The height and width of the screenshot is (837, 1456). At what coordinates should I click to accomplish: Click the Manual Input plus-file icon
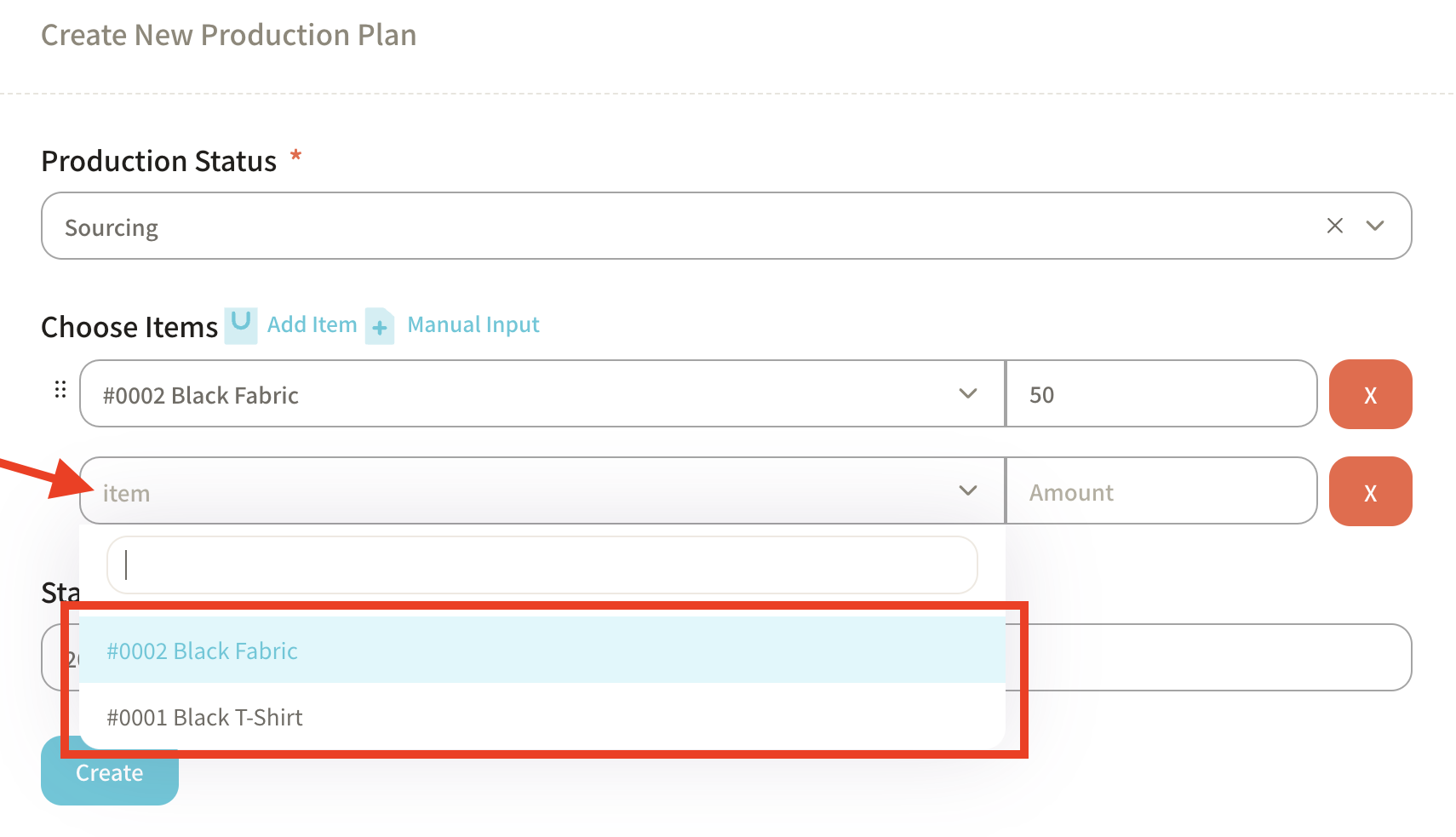pos(380,326)
